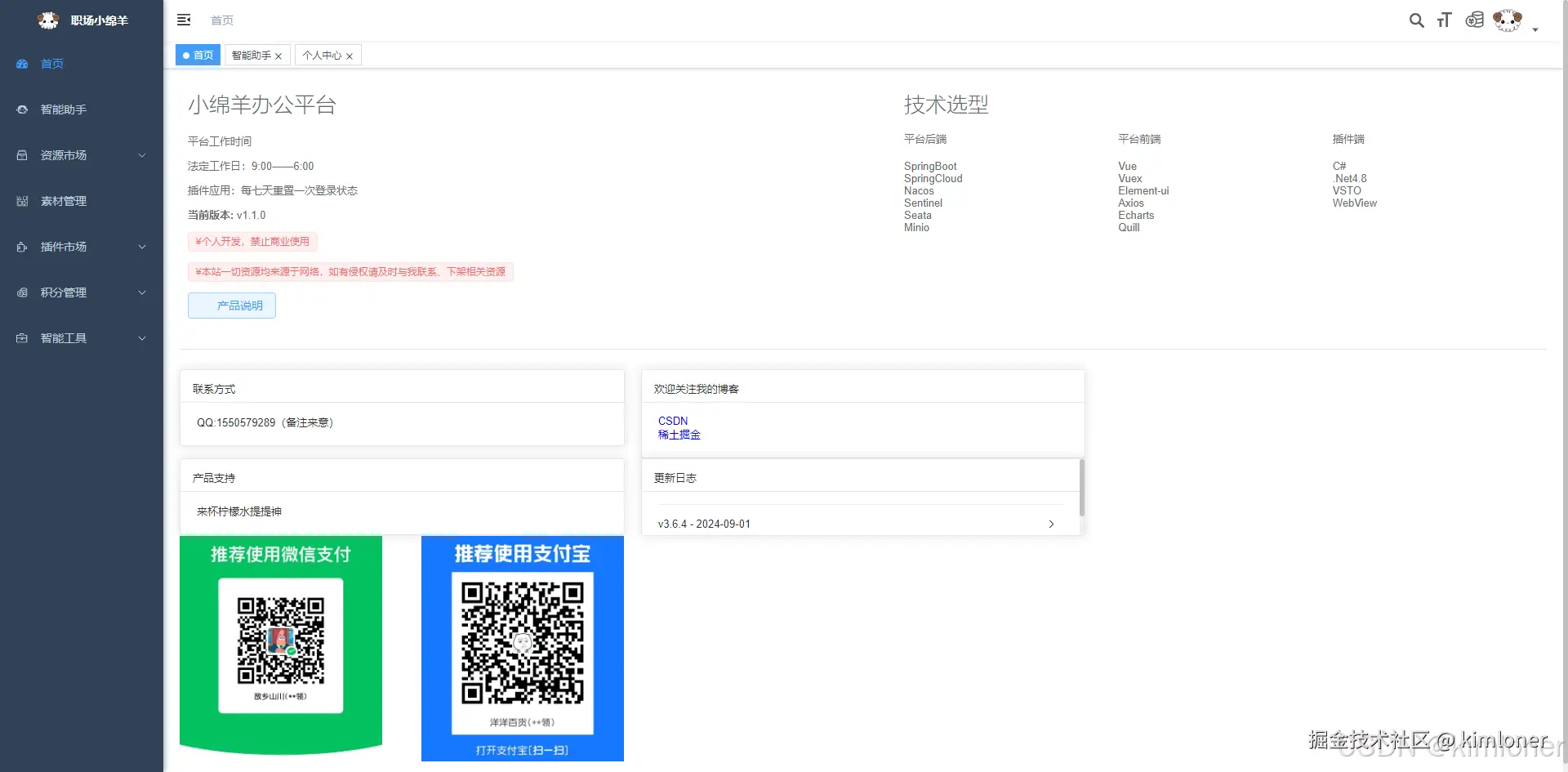Click the sheep logo beside 职场小绵羊
This screenshot has width=1568, height=772.
pyautogui.click(x=48, y=20)
